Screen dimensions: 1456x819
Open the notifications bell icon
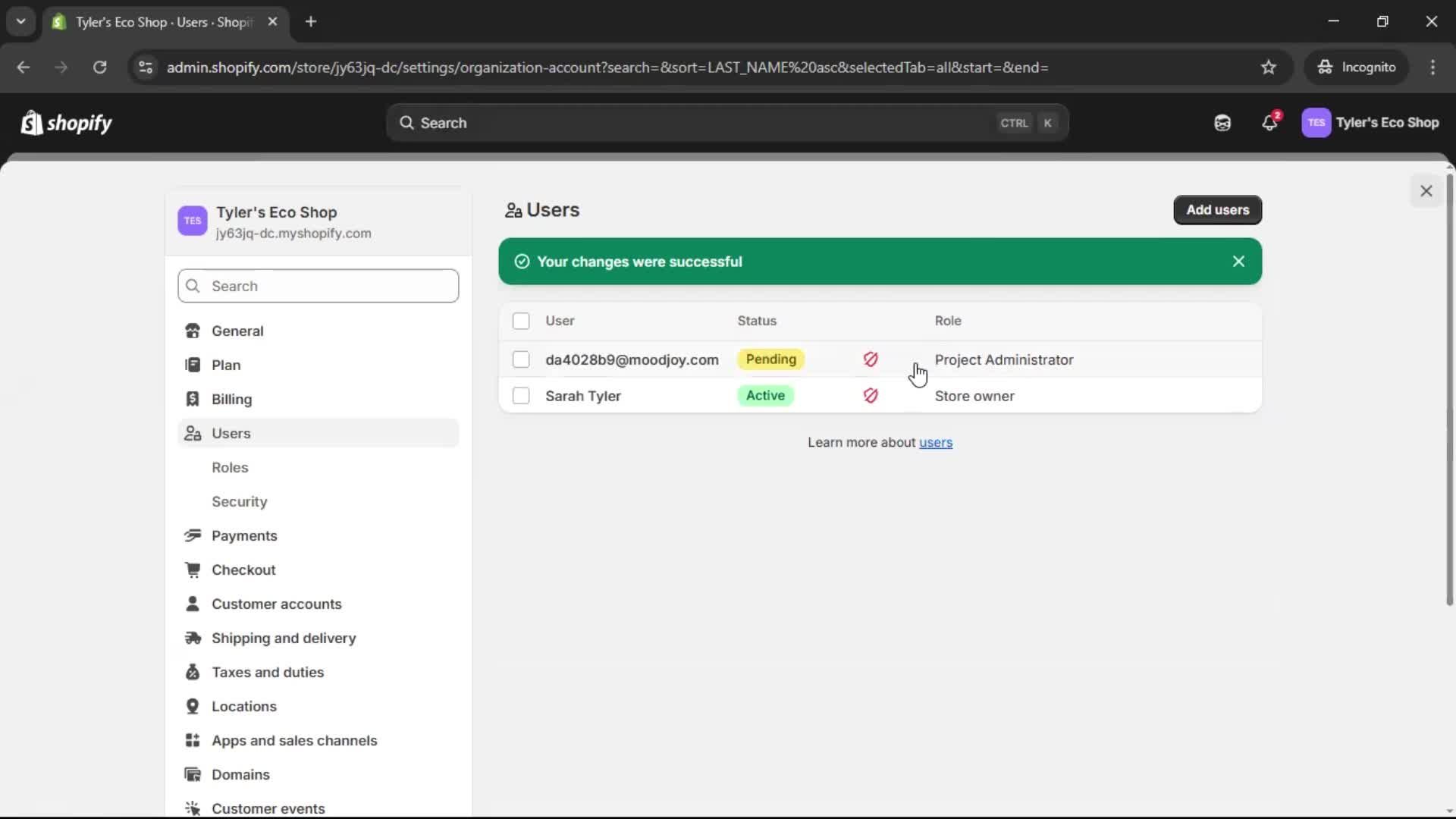click(1269, 123)
